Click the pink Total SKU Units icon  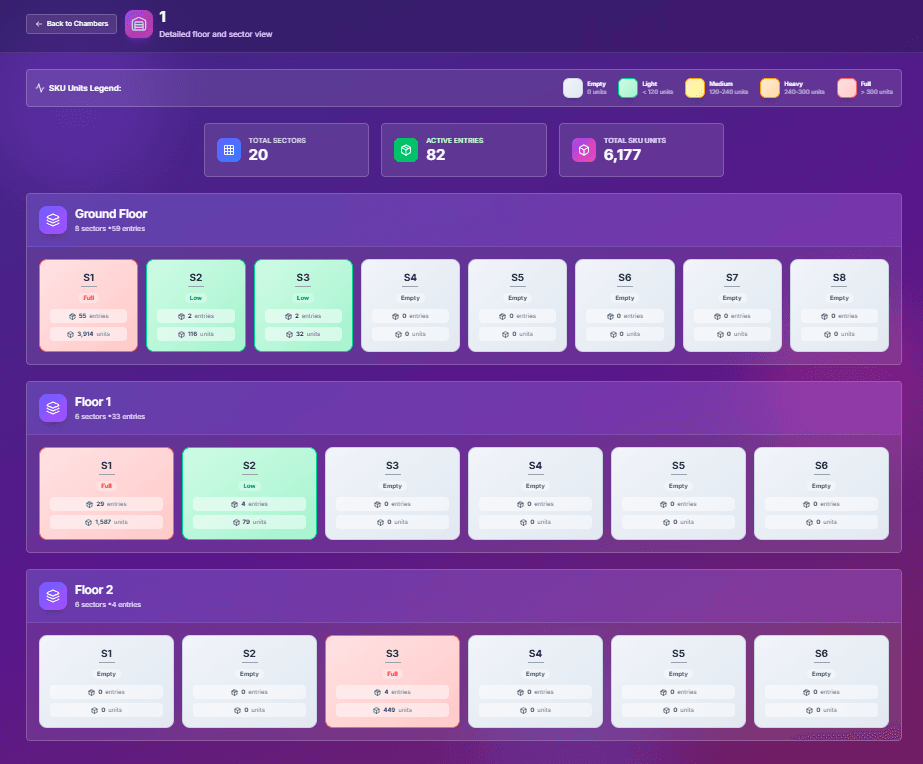(x=584, y=150)
